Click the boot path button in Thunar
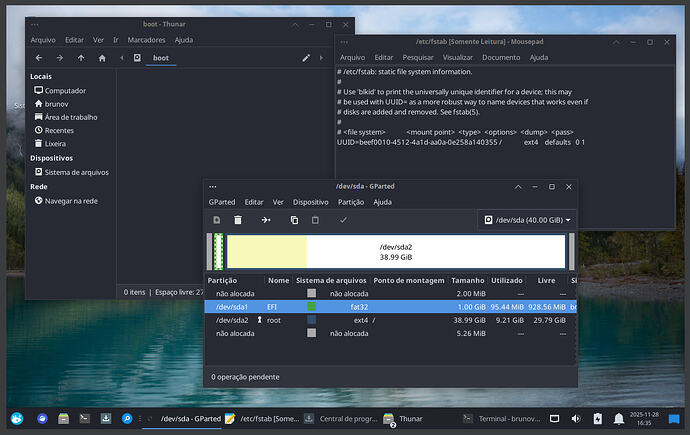Image resolution: width=690 pixels, height=435 pixels. (x=160, y=58)
